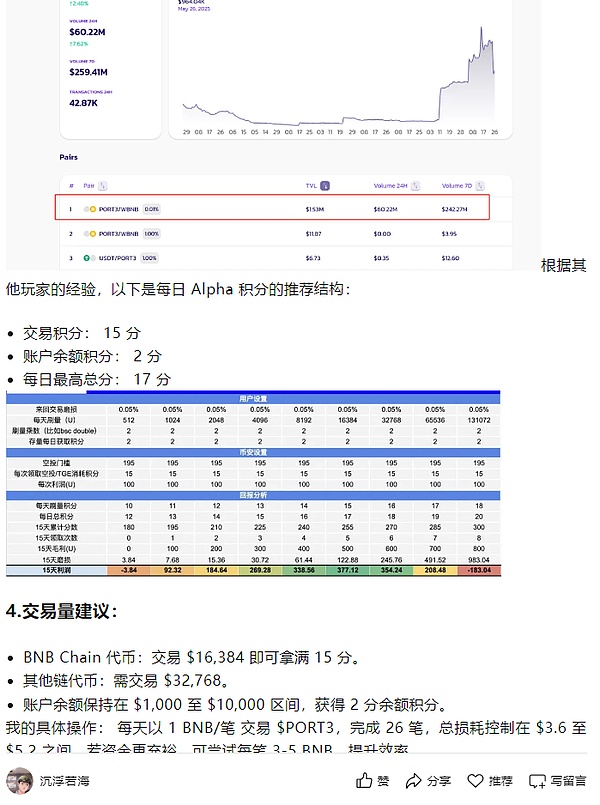Select the PORT3/WBNB 0.01% pair row
Viewport: 600px width, 805px height.
(x=272, y=208)
